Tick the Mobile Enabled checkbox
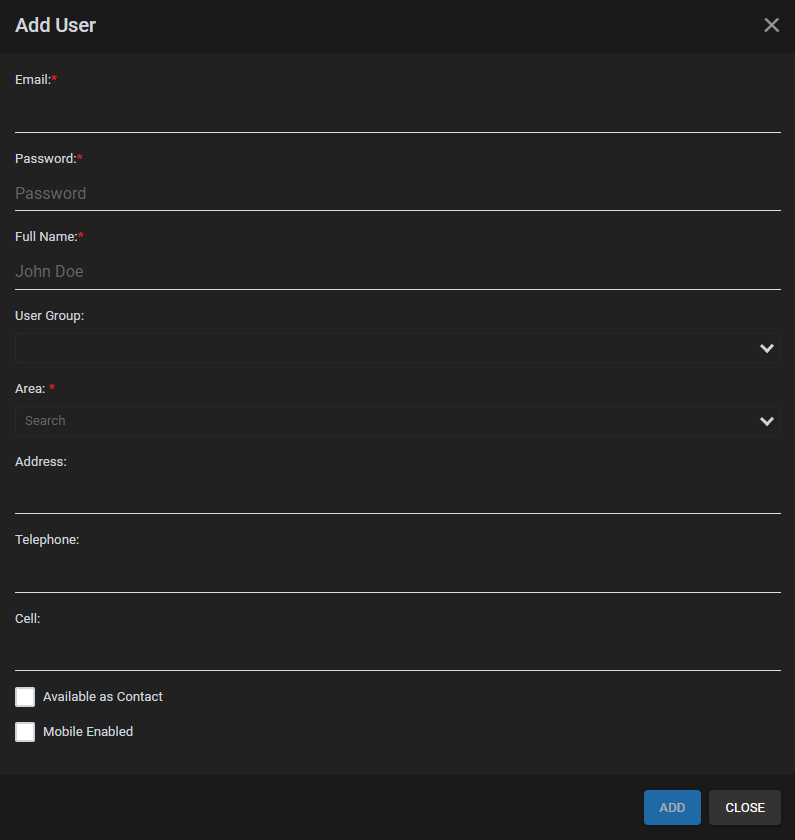The height and width of the screenshot is (840, 795). 25,732
